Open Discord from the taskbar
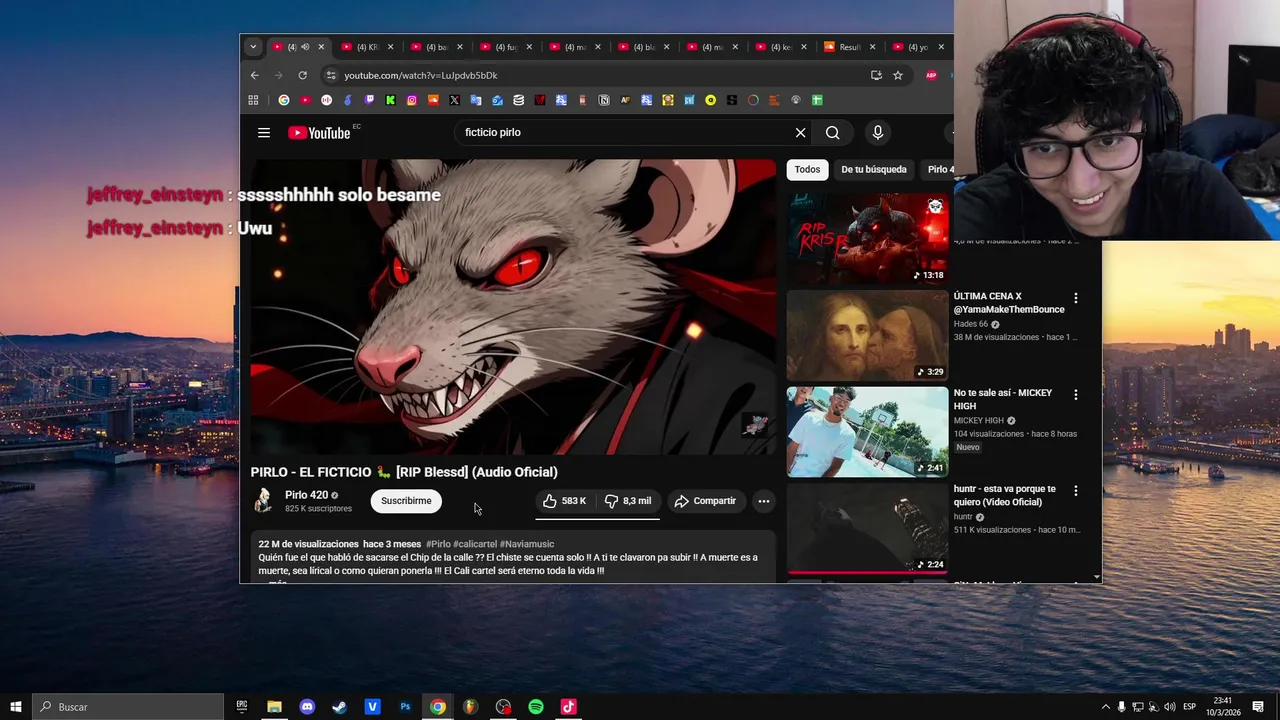Image resolution: width=1280 pixels, height=720 pixels. [x=307, y=707]
